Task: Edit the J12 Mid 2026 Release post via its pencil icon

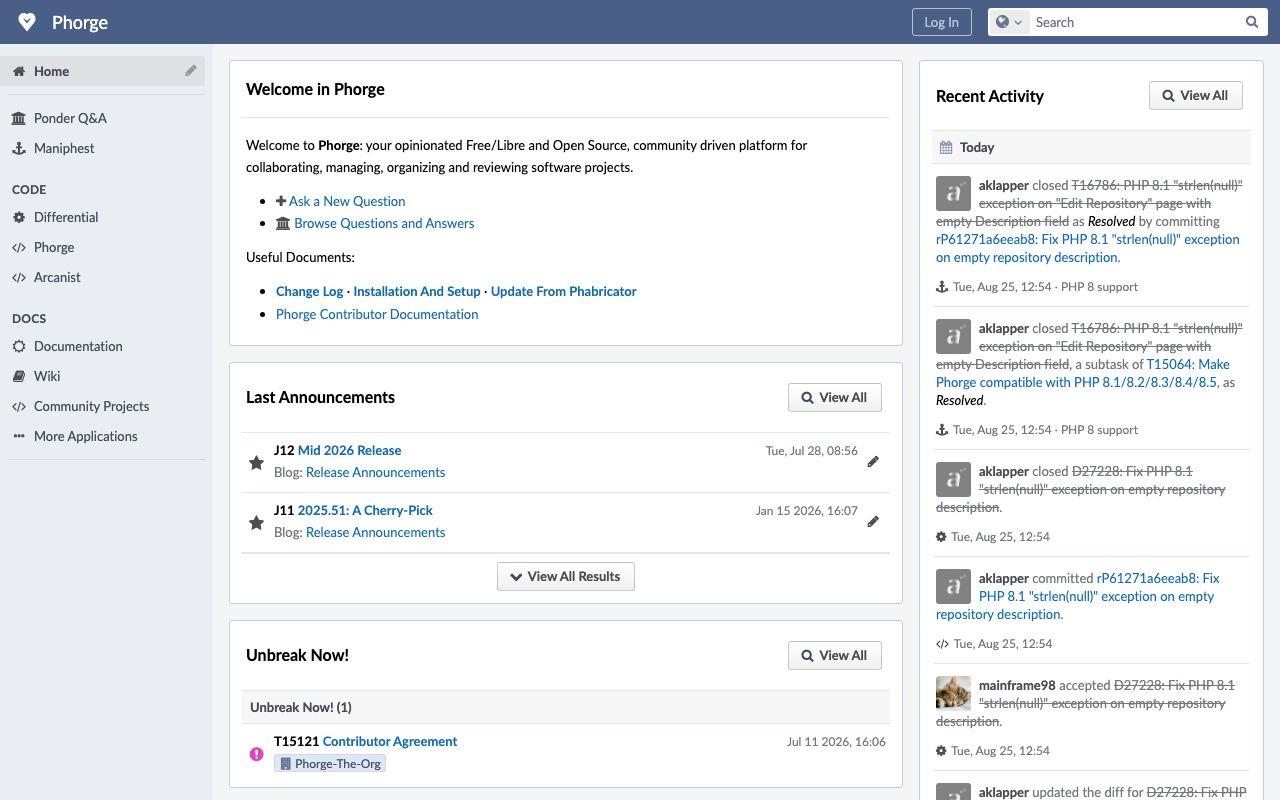Action: click(x=873, y=461)
